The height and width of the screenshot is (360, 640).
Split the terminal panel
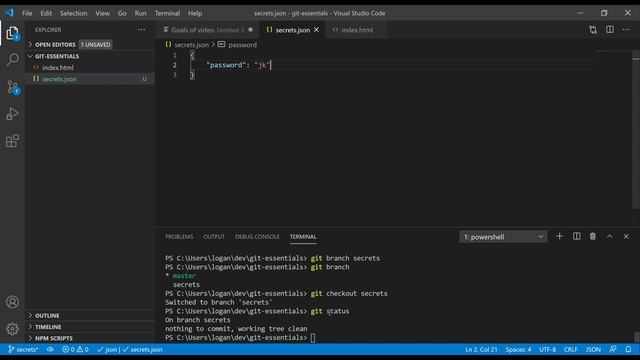[x=576, y=236]
